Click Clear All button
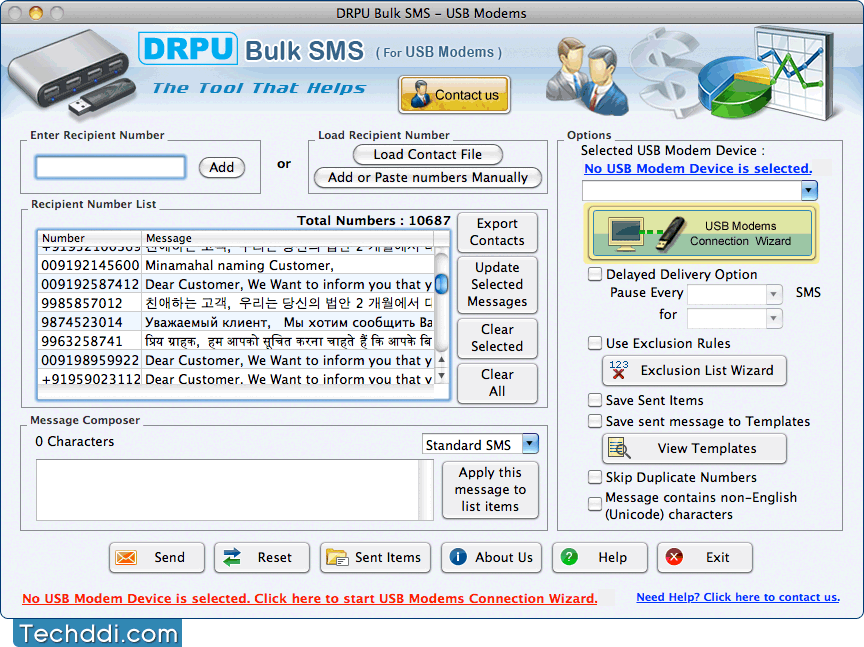Screen dimensions: 864x647 coord(497,383)
